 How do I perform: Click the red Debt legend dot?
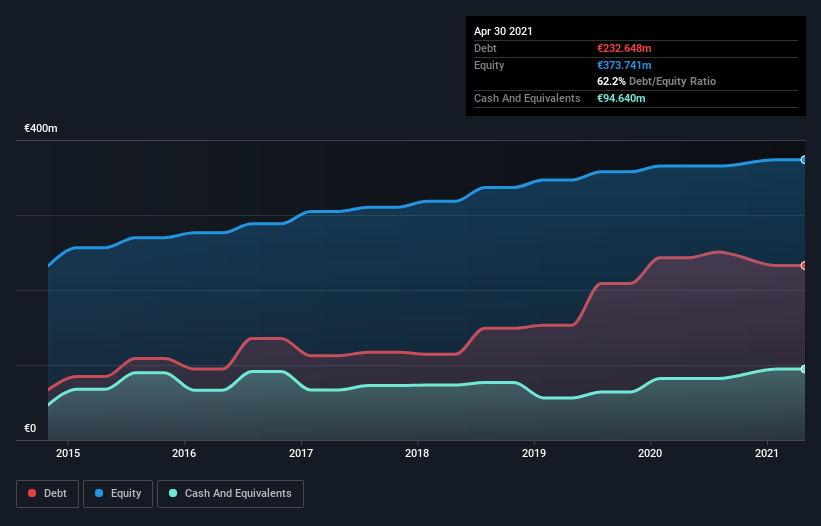[32, 493]
